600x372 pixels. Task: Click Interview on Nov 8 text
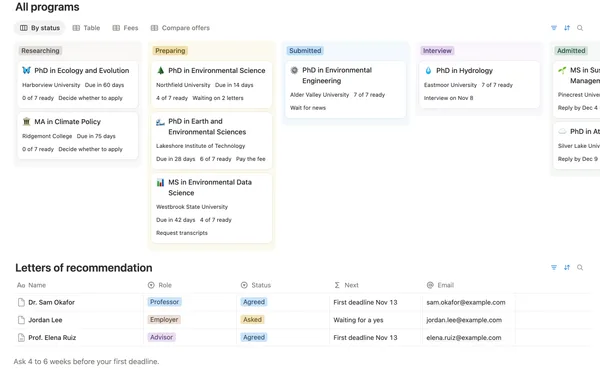pyautogui.click(x=448, y=98)
